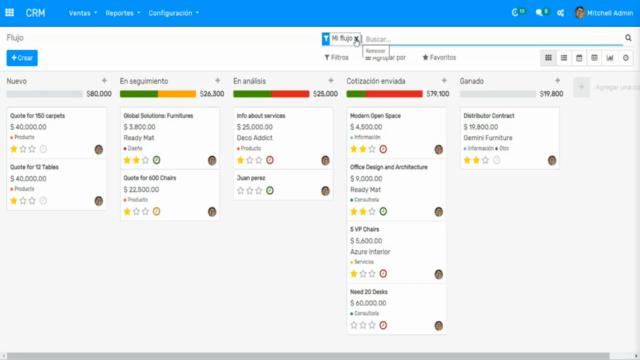The height and width of the screenshot is (360, 640).
Task: Click green segment of Cotización enviada progress bar
Action: coord(356,94)
